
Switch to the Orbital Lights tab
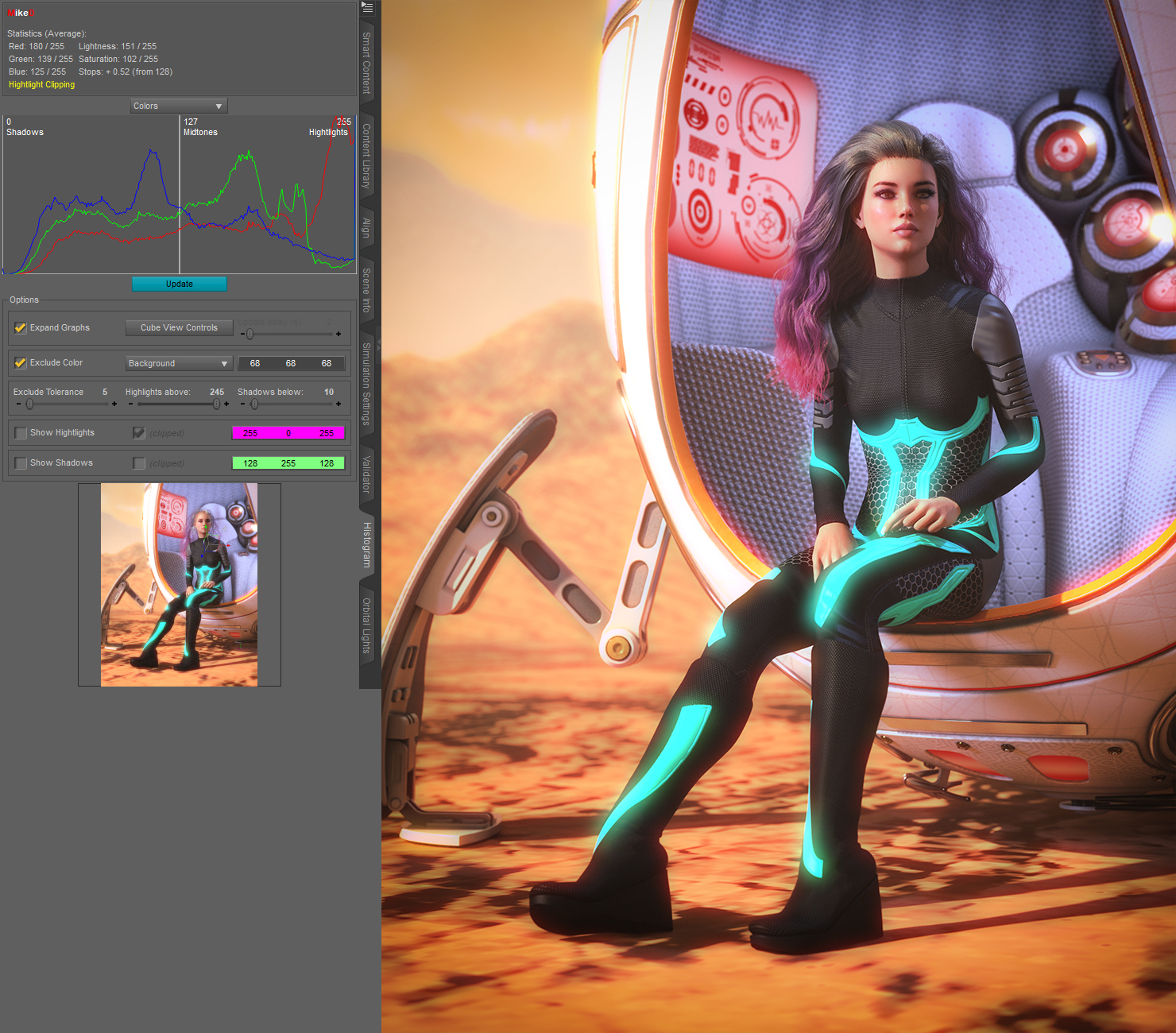[x=366, y=625]
